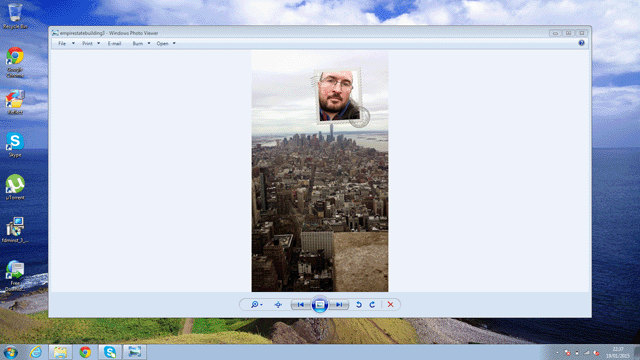Go to the previous photo

(x=300, y=304)
